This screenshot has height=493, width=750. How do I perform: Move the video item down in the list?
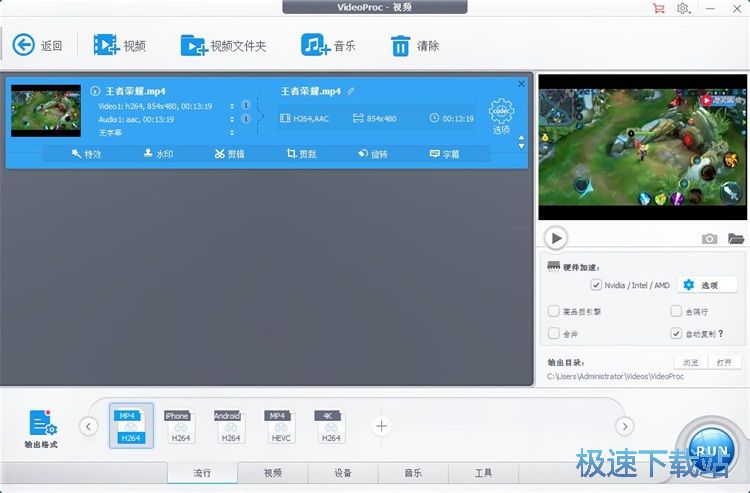point(521,146)
